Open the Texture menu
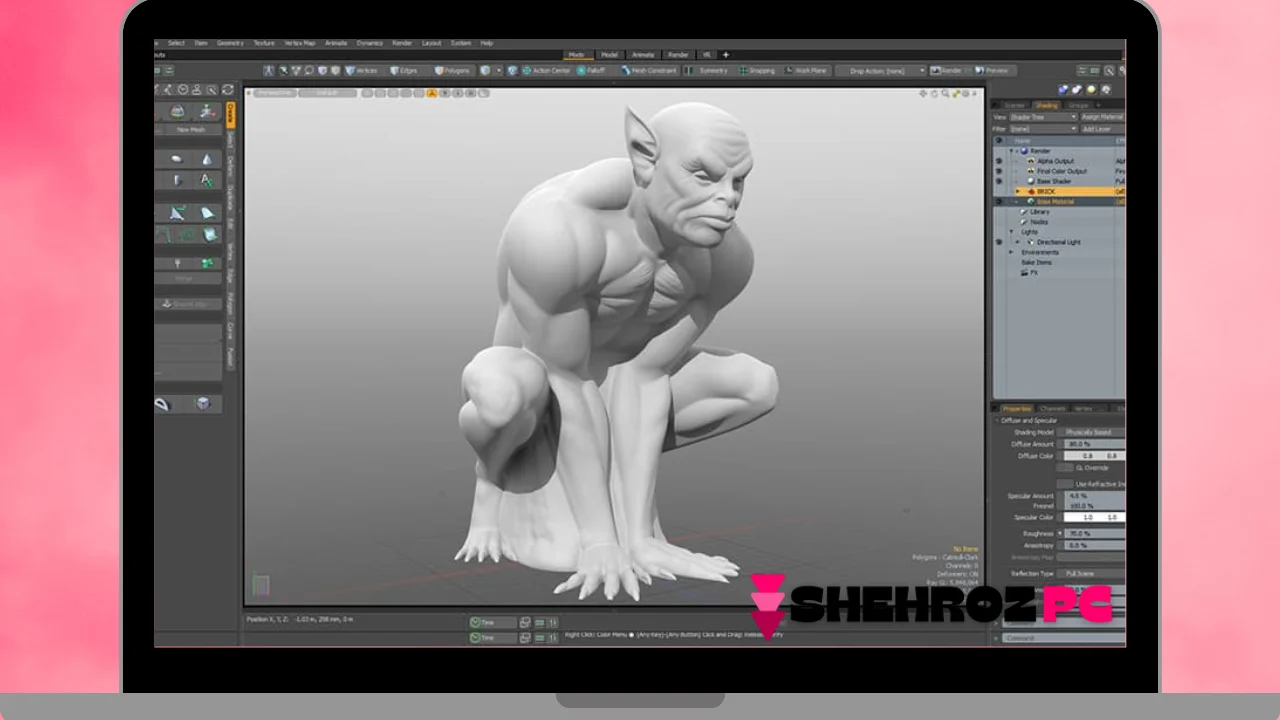The width and height of the screenshot is (1280, 720). click(x=264, y=43)
